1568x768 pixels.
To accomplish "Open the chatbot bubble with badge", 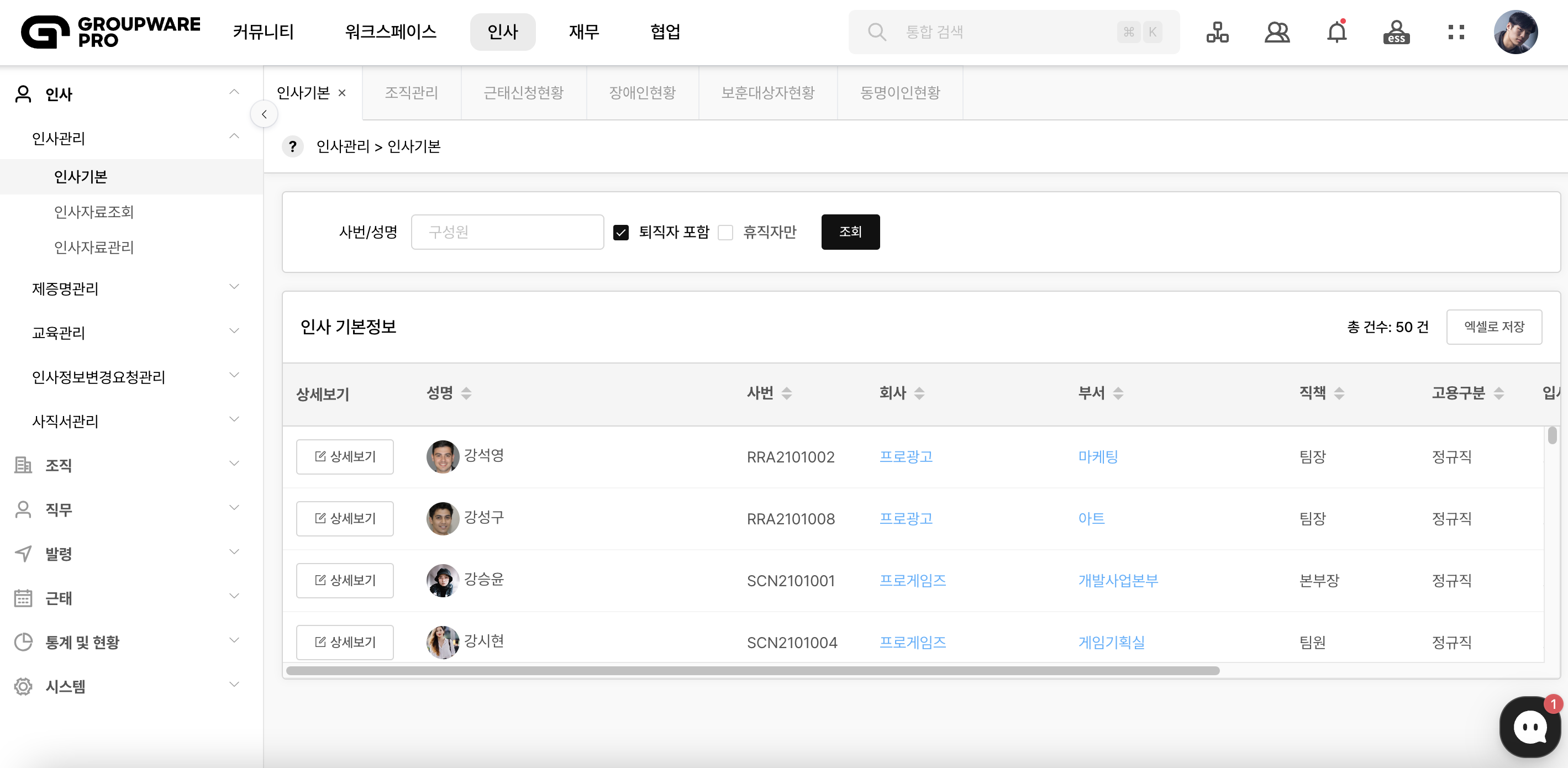I will [1530, 727].
